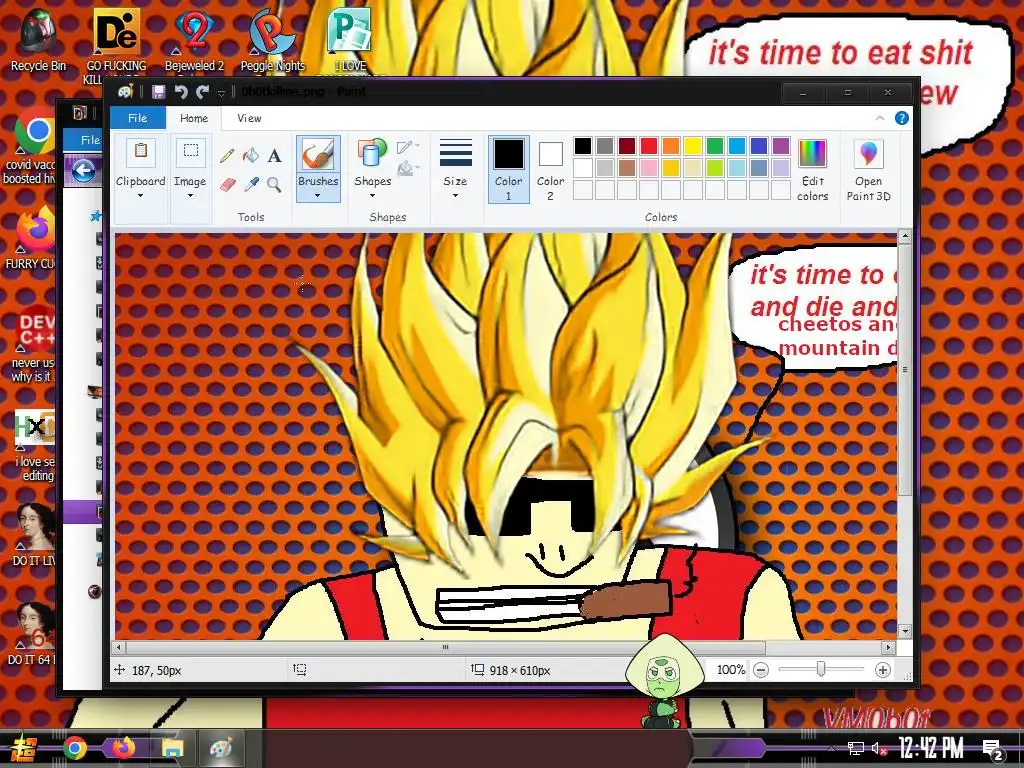Pick the red color swatch
The height and width of the screenshot is (768, 1024).
(648, 146)
